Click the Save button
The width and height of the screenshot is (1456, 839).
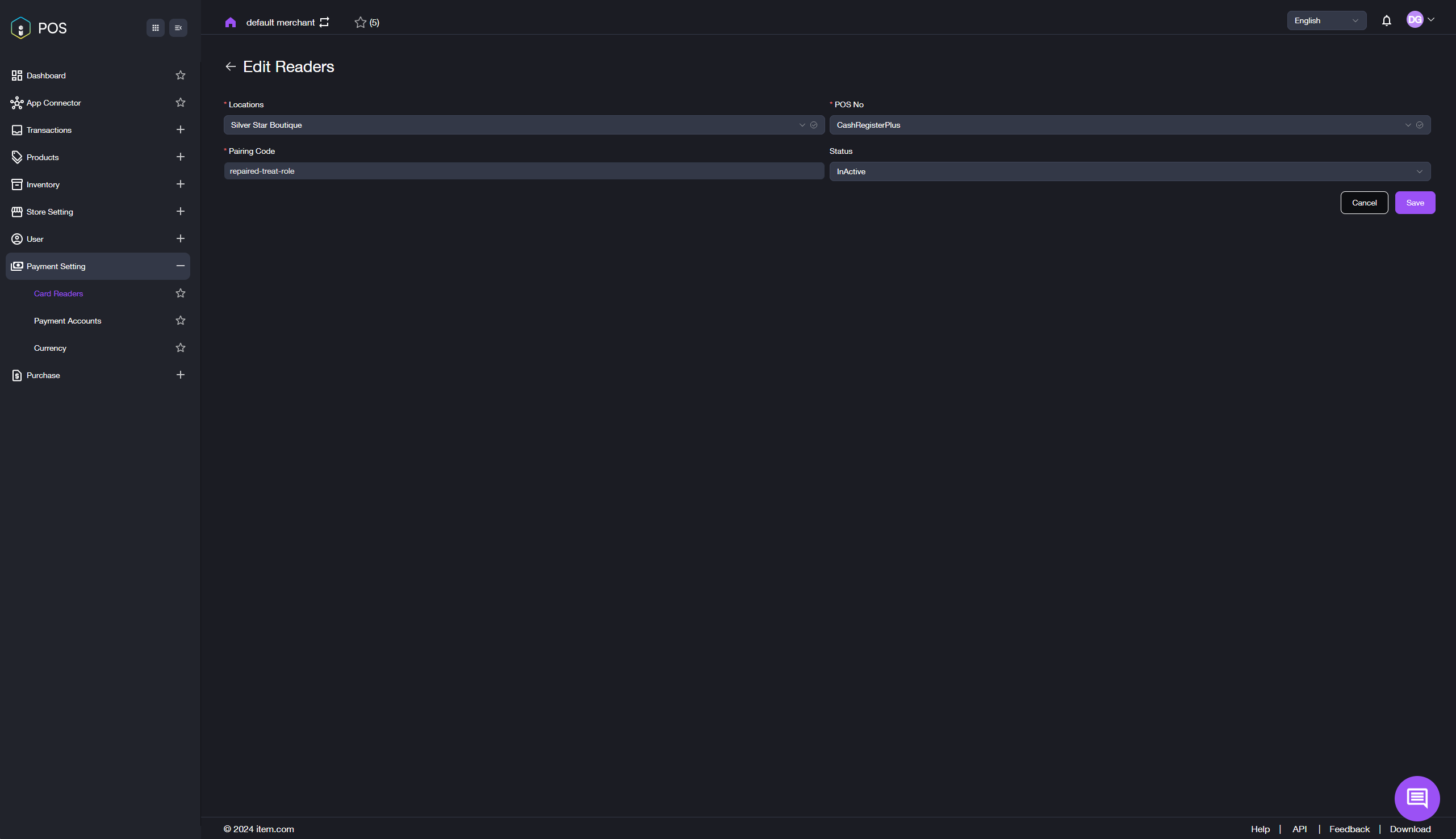[1415, 203]
